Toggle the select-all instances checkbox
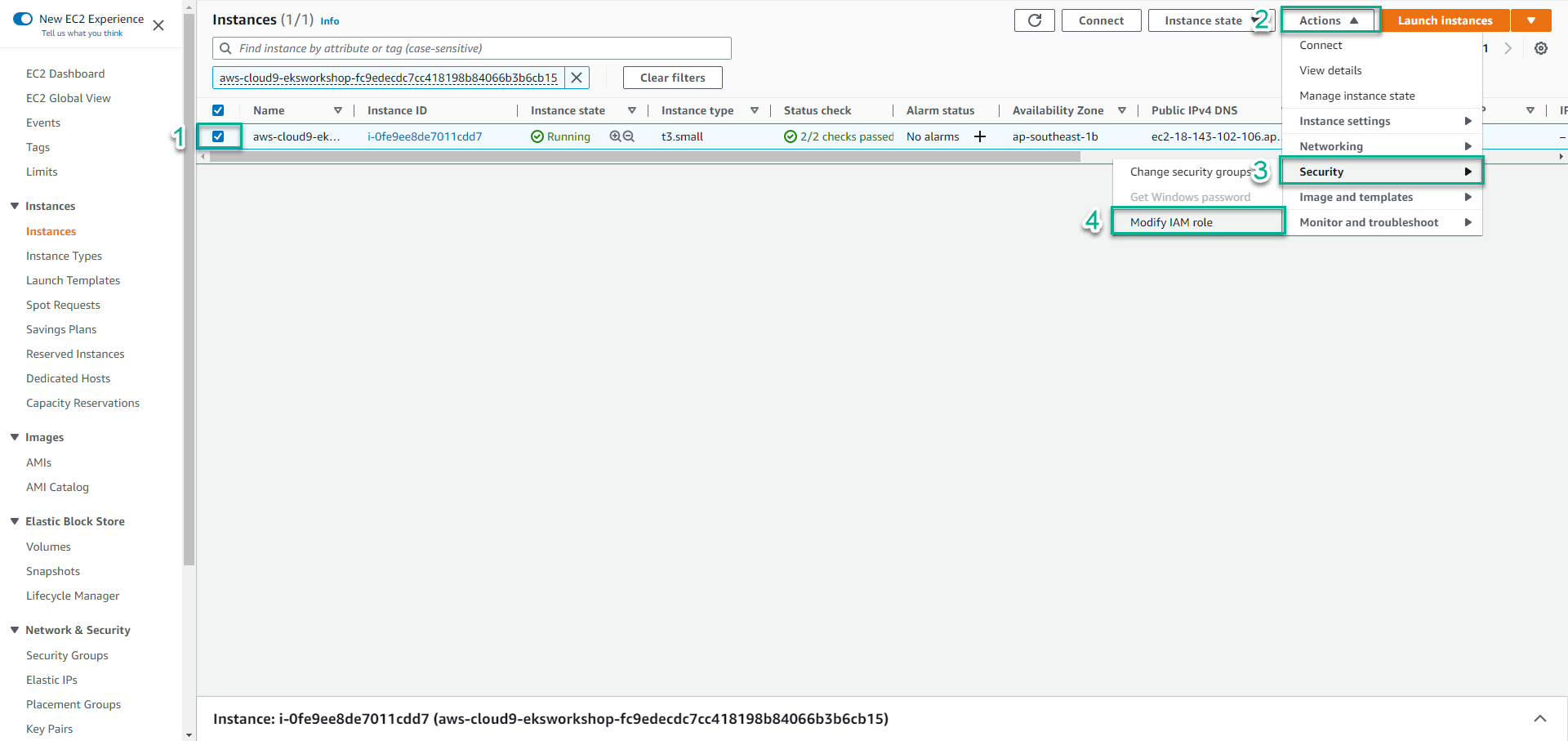 click(x=218, y=110)
